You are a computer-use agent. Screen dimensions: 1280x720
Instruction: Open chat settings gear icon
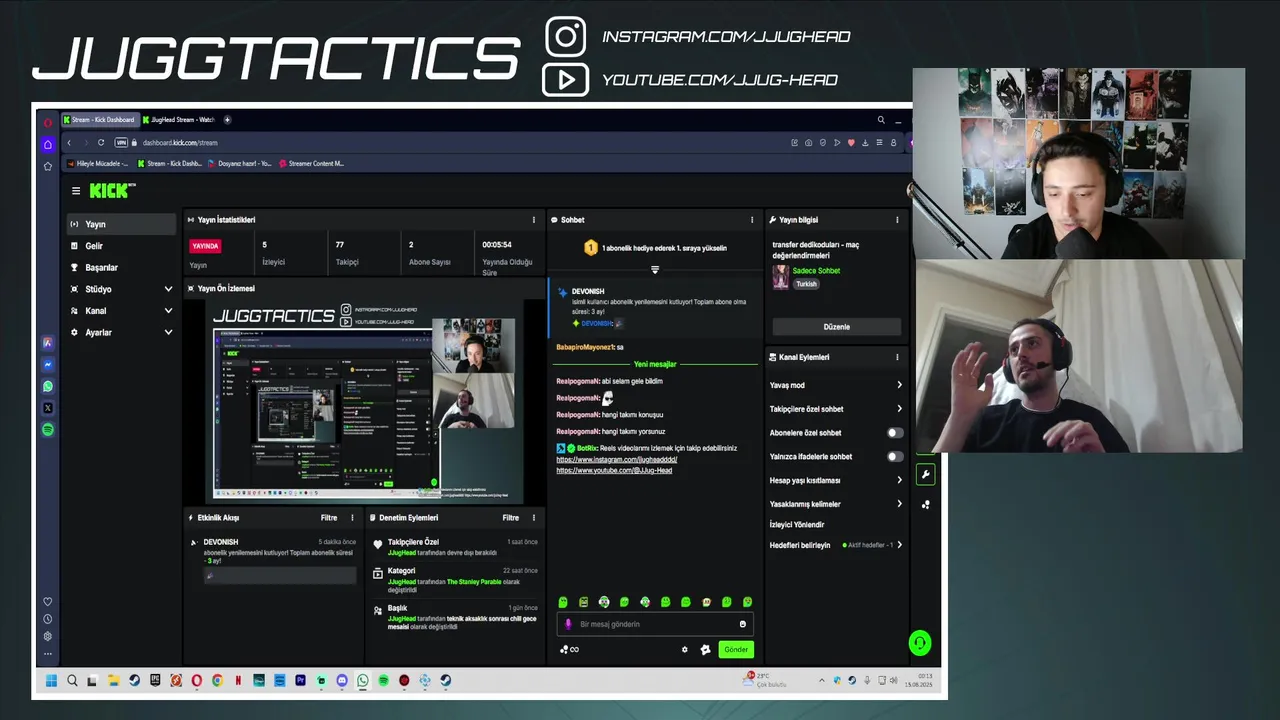click(685, 650)
